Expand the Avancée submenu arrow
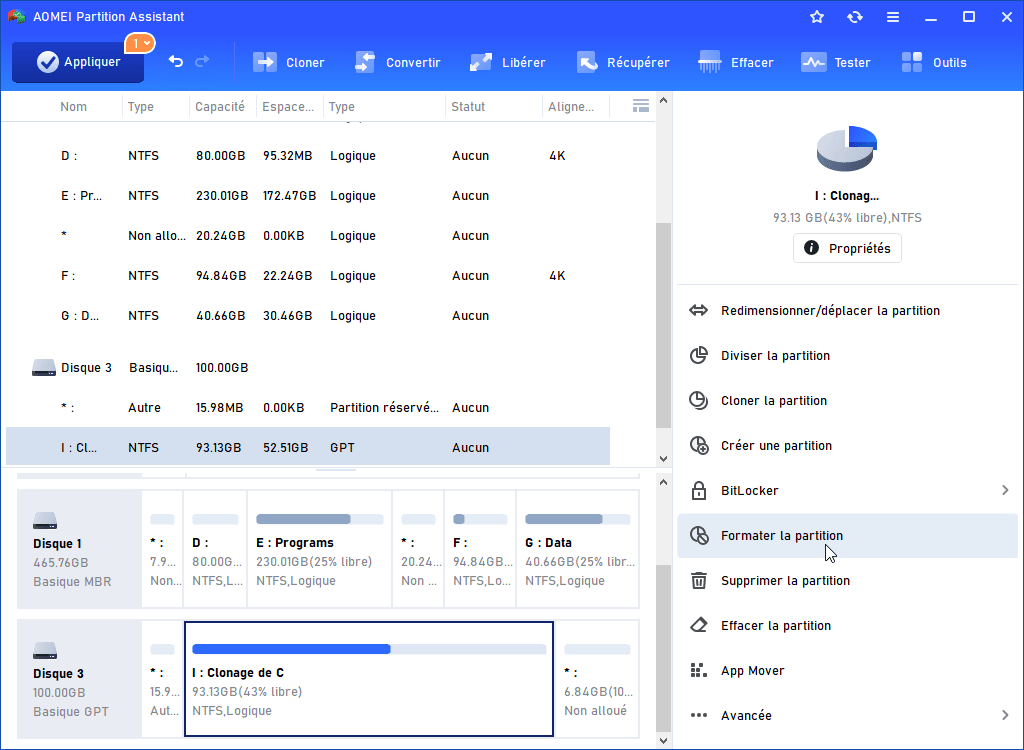The width and height of the screenshot is (1024, 750). (1005, 715)
